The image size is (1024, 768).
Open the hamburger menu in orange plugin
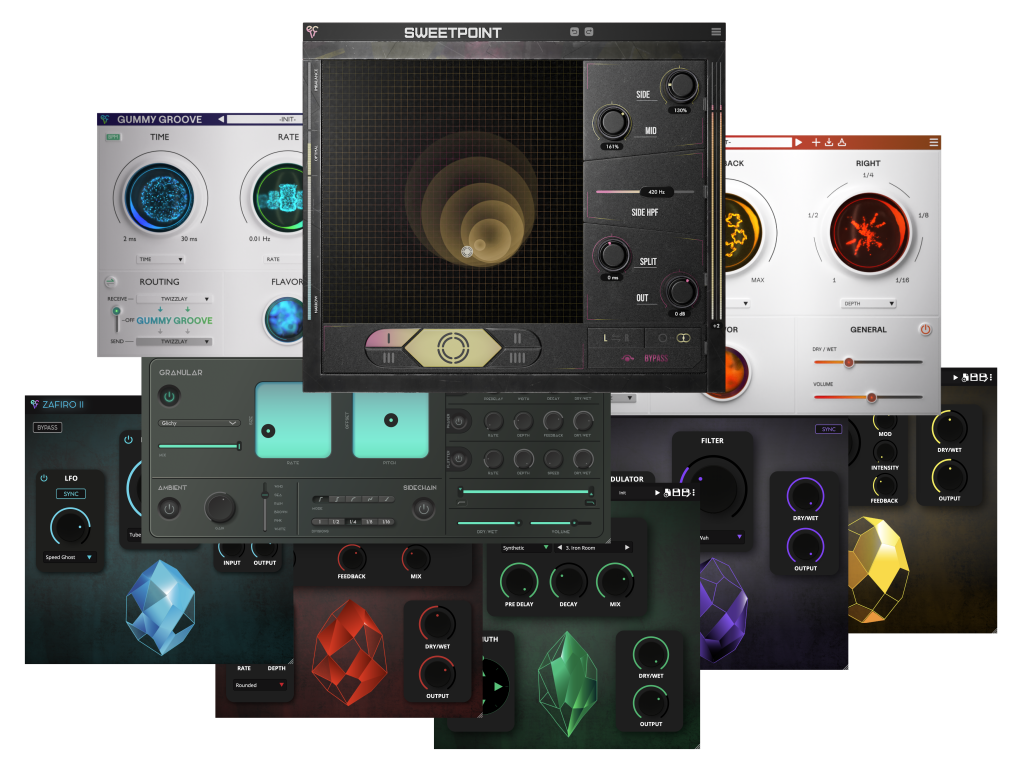click(x=934, y=142)
